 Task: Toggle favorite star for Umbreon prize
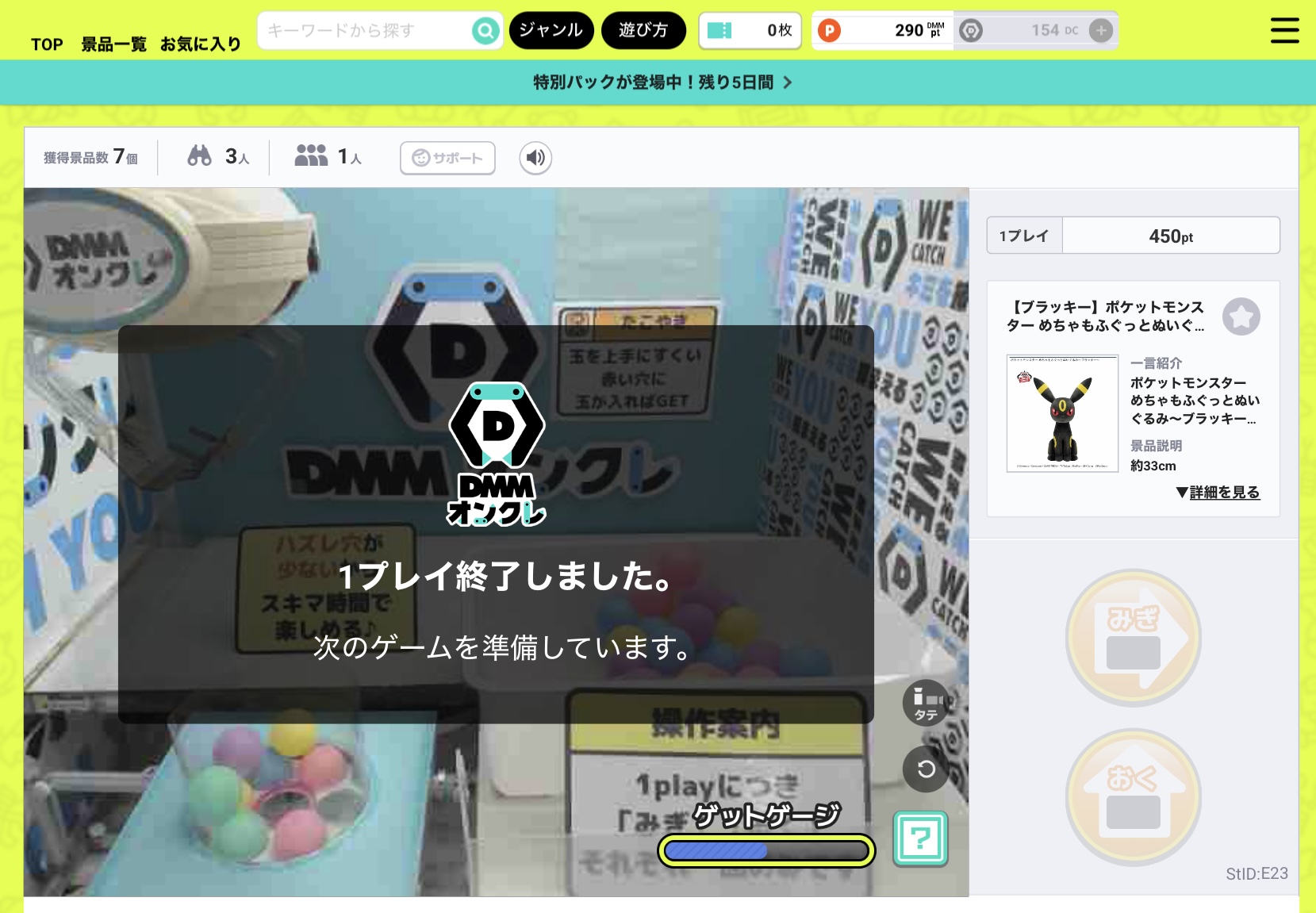1241,316
